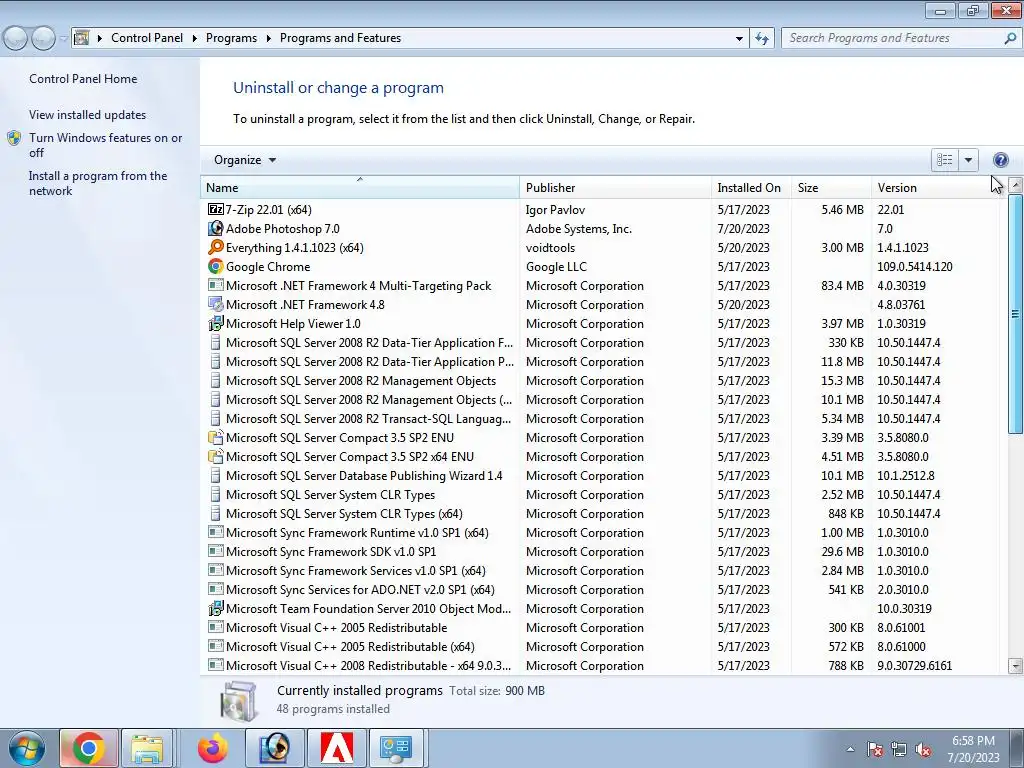Sort by the Publisher column header

coord(615,187)
